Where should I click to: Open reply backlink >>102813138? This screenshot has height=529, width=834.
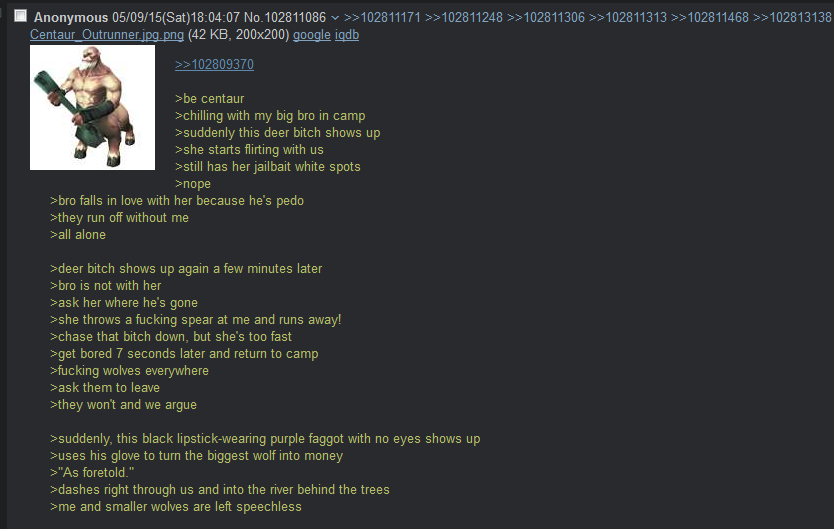click(792, 18)
